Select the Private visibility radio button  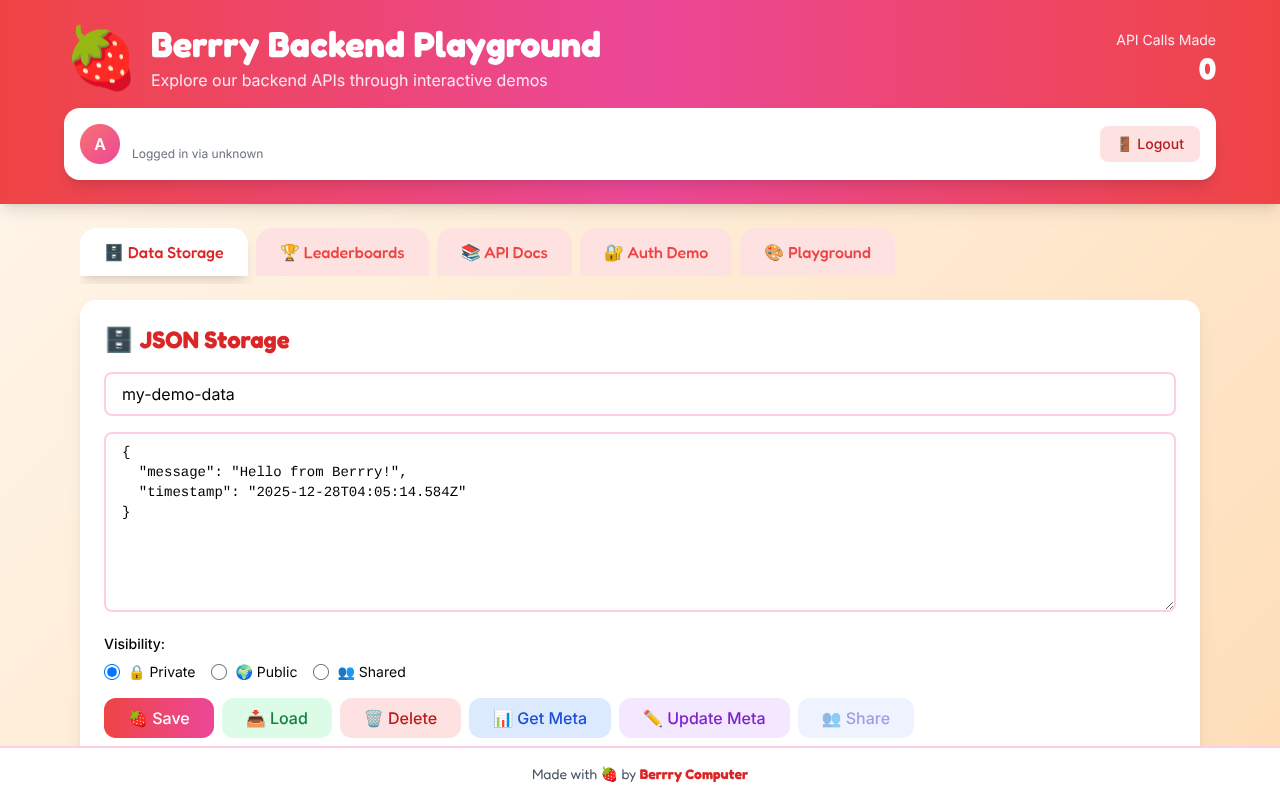[x=112, y=672]
